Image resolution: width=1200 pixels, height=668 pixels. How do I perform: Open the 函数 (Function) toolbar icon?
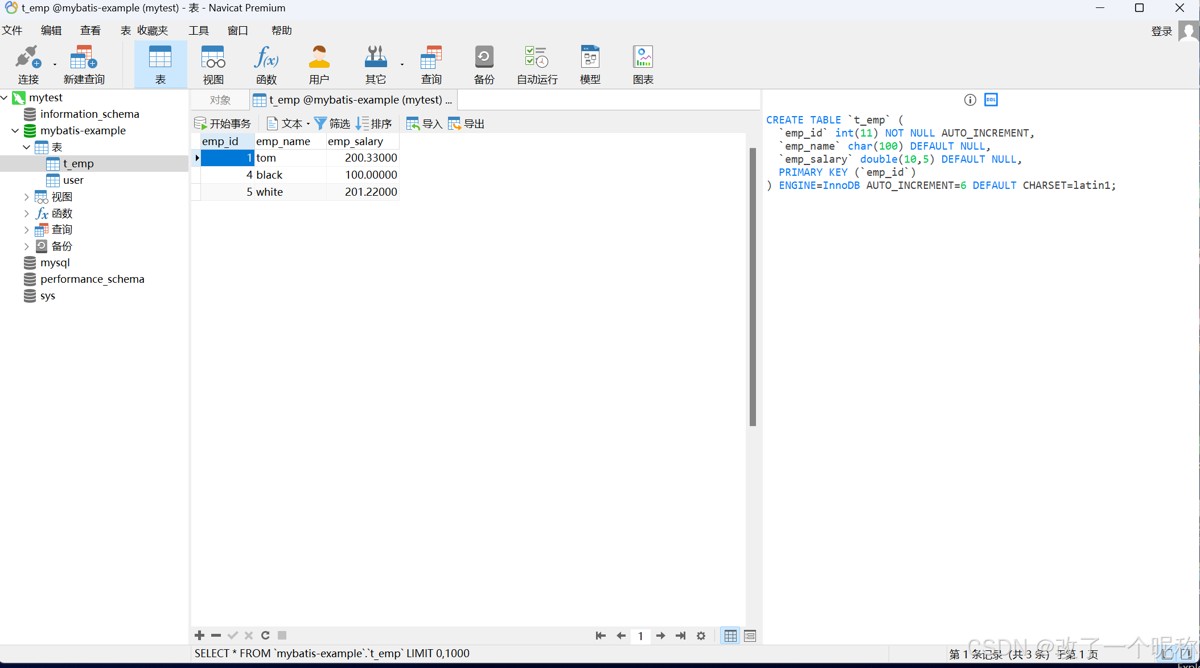click(266, 64)
